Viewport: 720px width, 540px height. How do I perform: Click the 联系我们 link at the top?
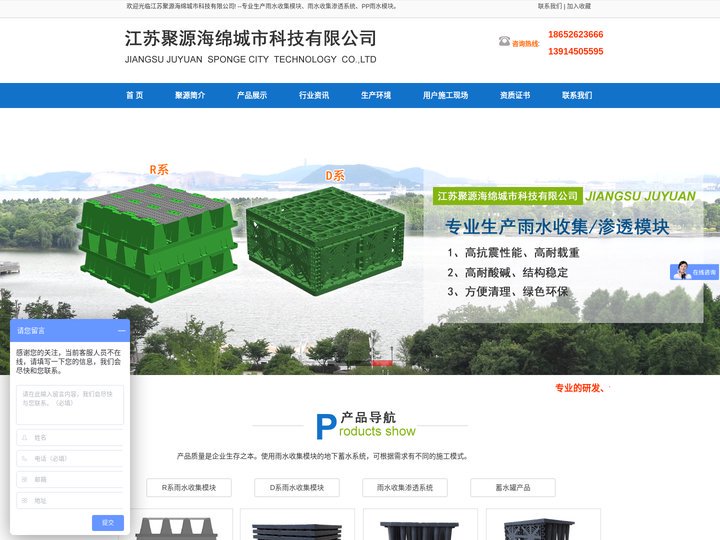[x=550, y=6]
